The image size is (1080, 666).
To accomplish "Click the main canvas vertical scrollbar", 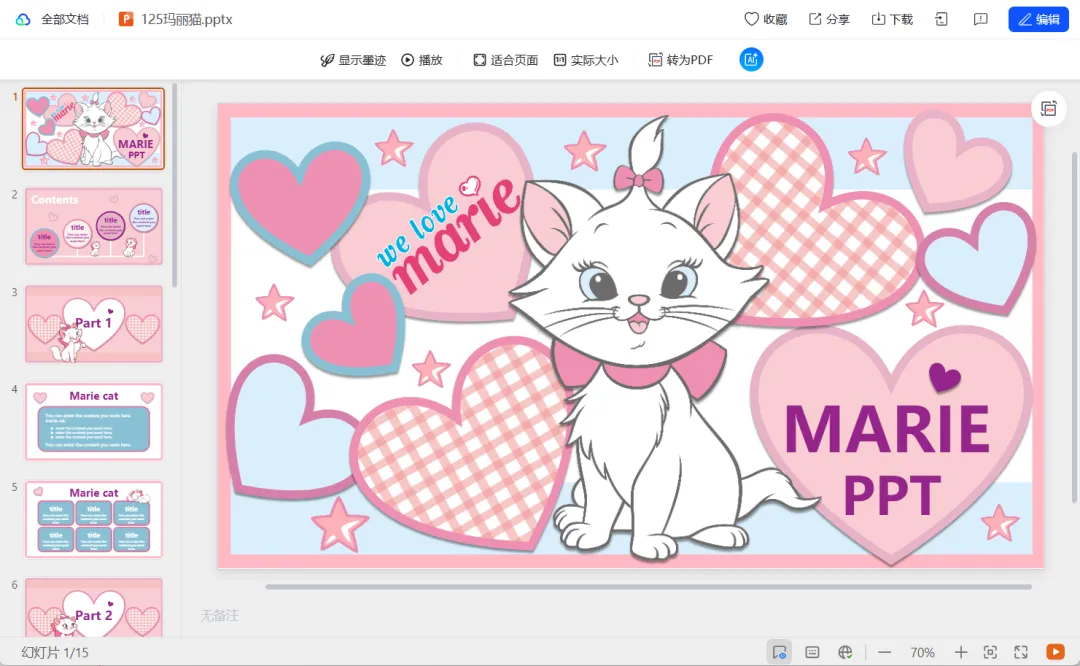I will pos(1074,327).
